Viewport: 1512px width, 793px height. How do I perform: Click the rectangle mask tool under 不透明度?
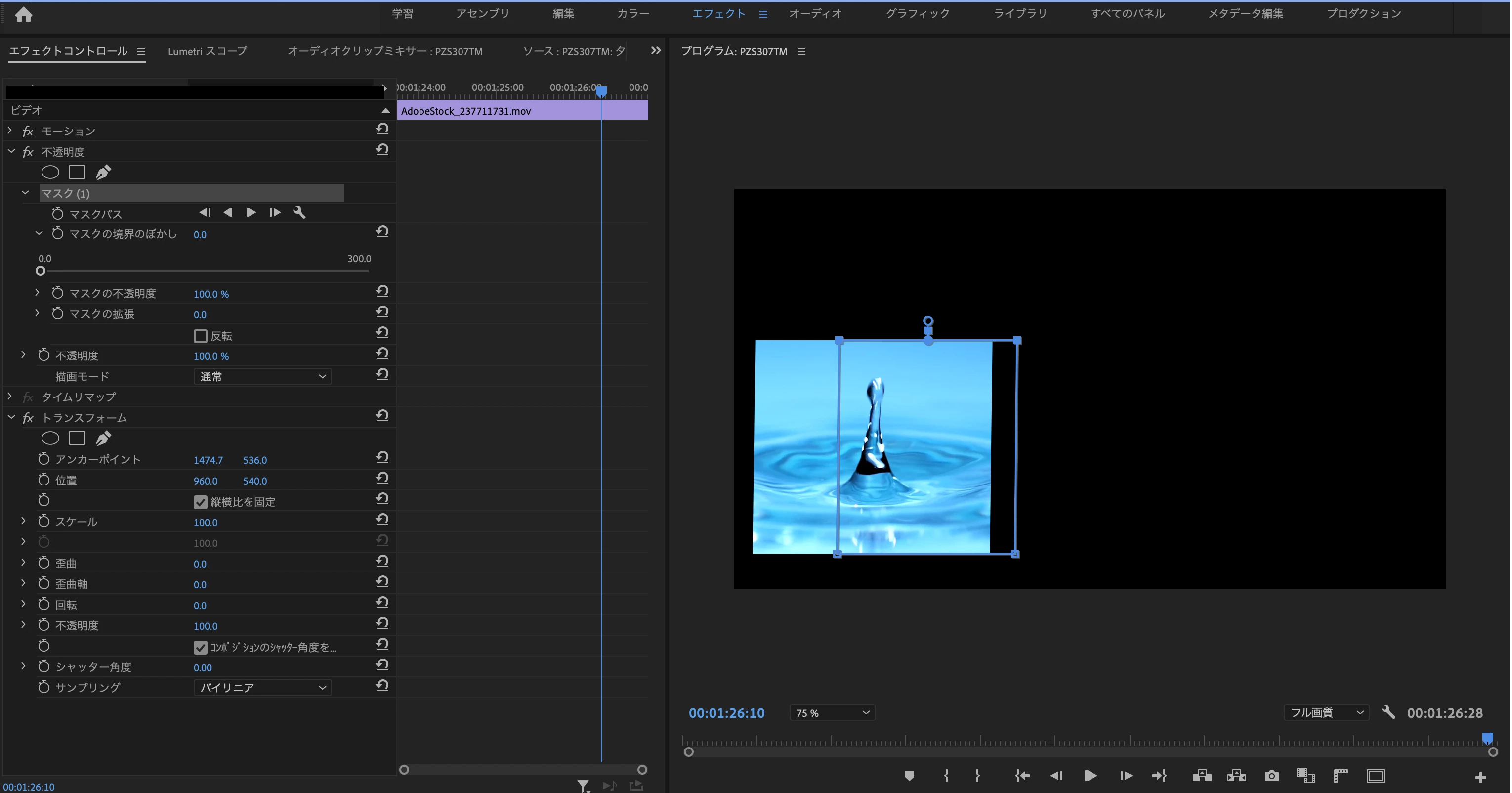77,172
